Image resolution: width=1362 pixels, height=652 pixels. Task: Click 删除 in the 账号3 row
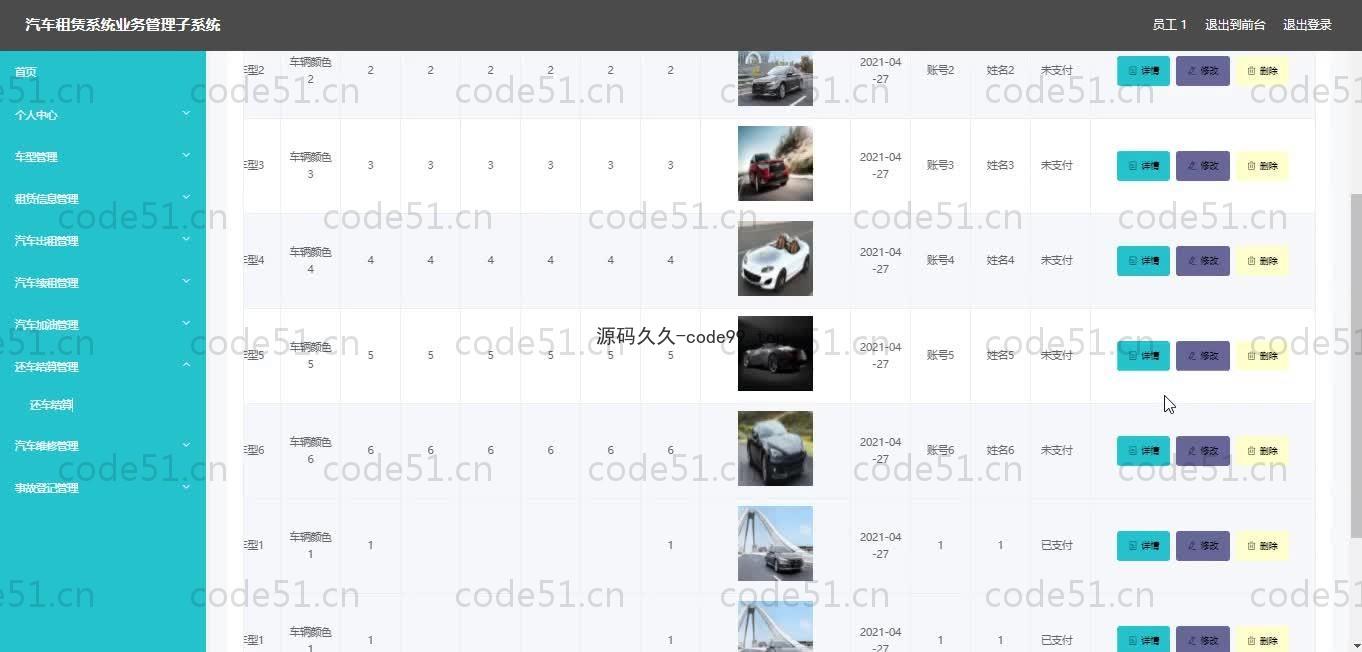(1262, 166)
